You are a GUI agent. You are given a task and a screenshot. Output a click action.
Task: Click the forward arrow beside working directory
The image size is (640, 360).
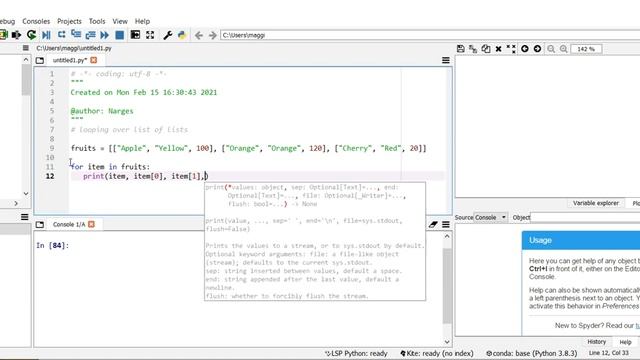[213, 36]
